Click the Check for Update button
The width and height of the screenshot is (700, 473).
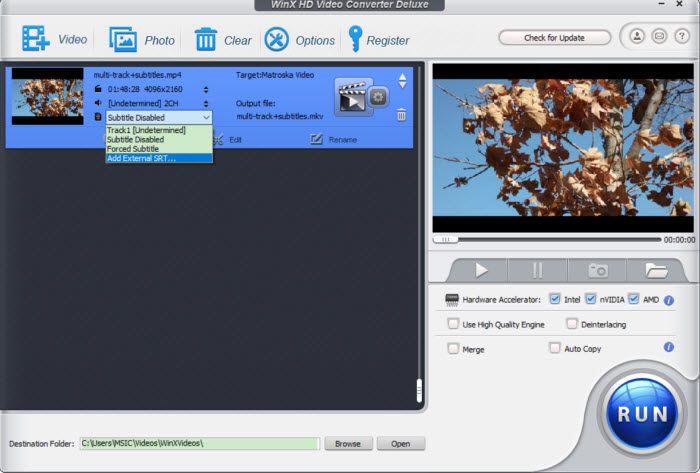pyautogui.click(x=554, y=38)
